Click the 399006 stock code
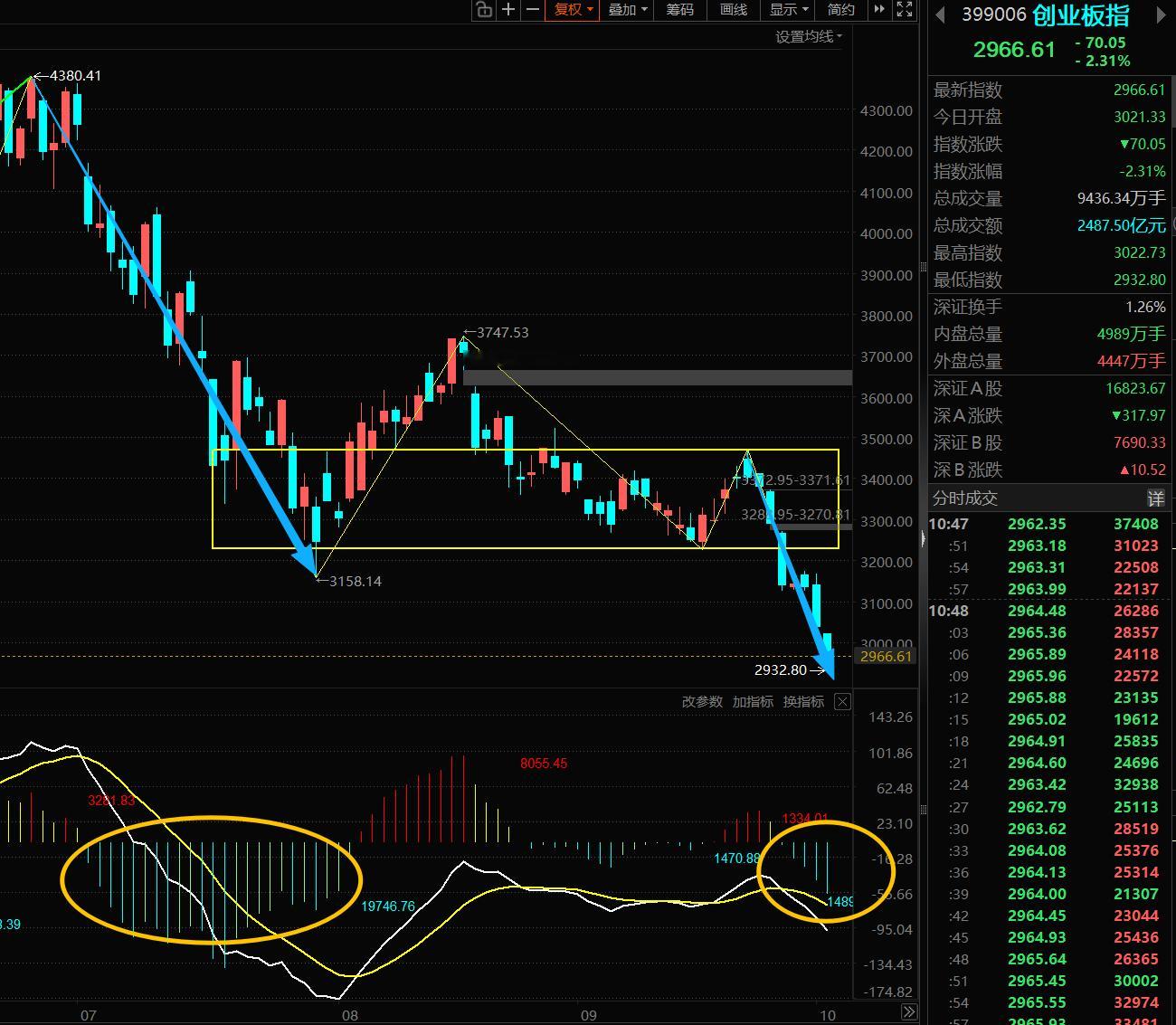1176x1025 pixels. tap(993, 15)
